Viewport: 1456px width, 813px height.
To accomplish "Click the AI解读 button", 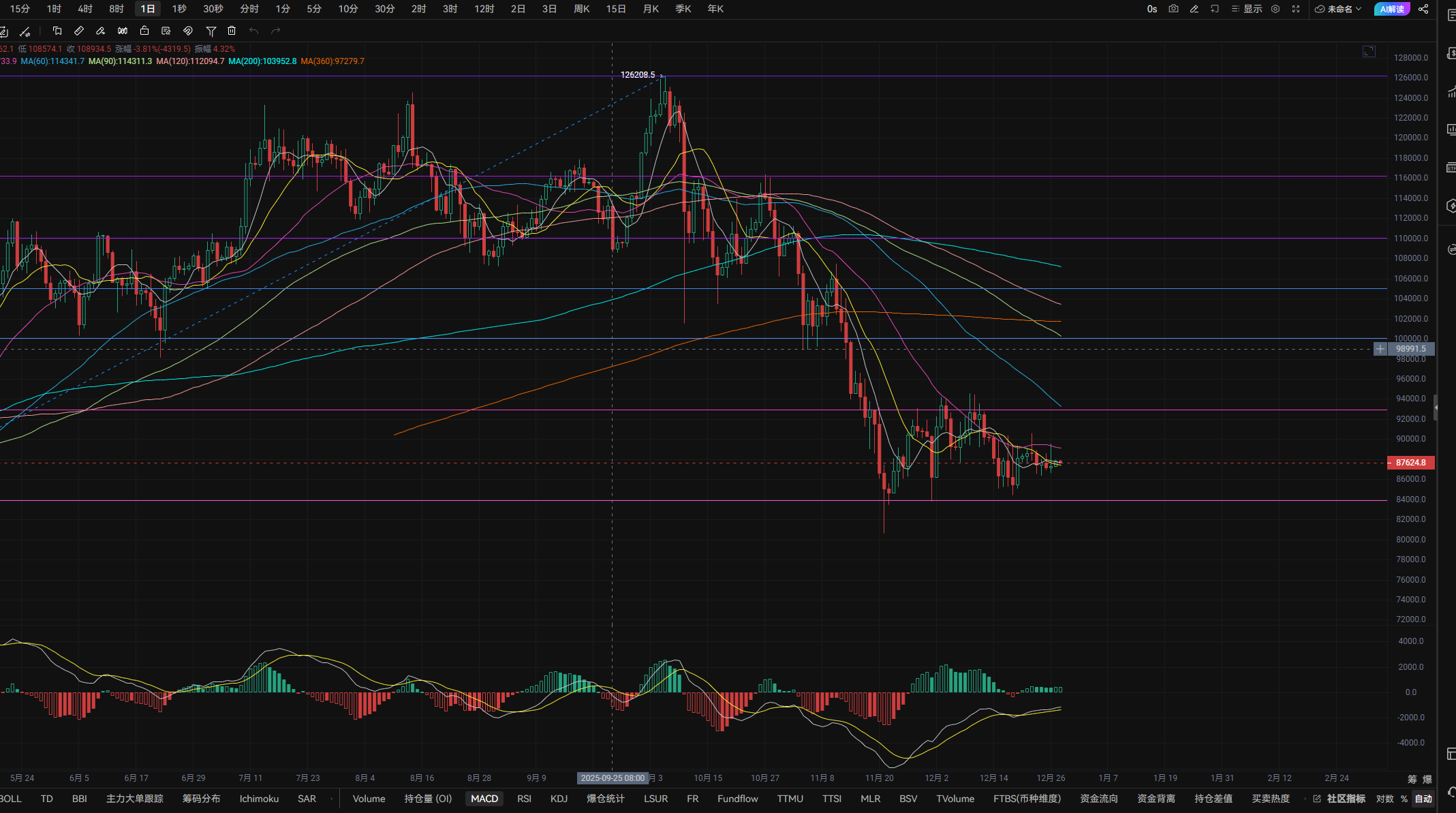I will (1392, 9).
